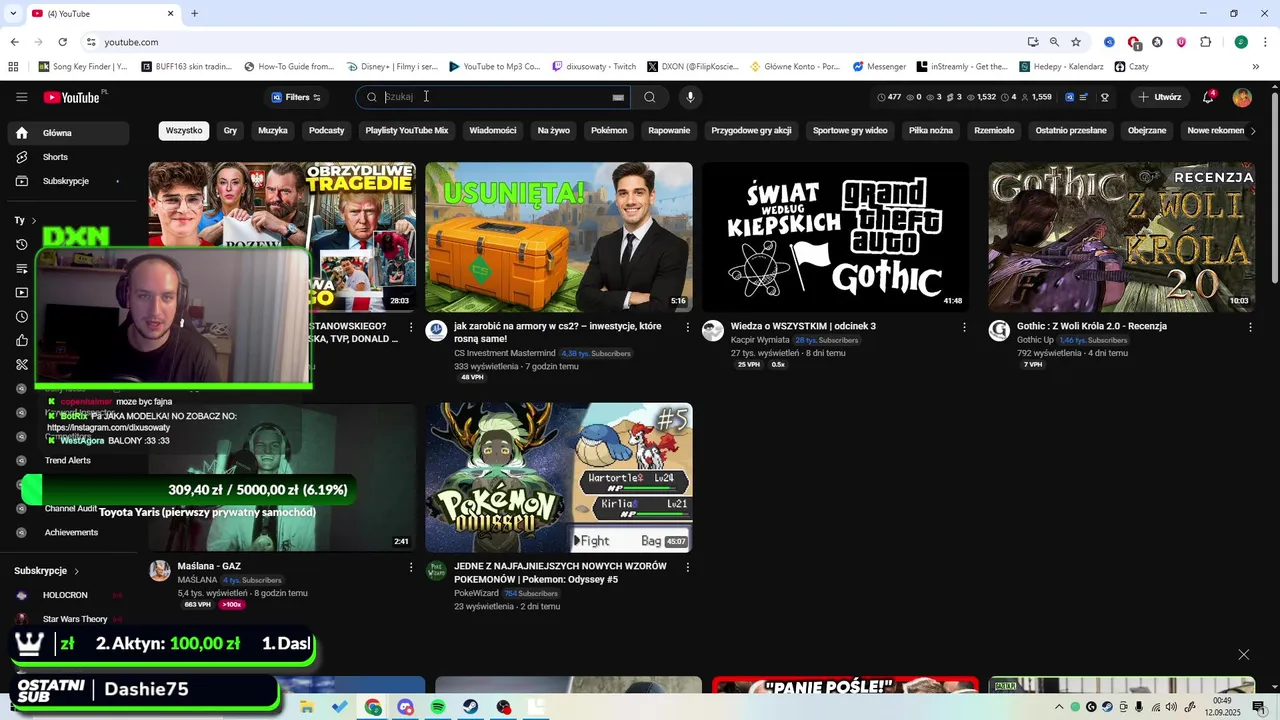Open more options for Gothic Z Woli Króla video
Viewport: 1280px width, 720px height.
click(1250, 327)
